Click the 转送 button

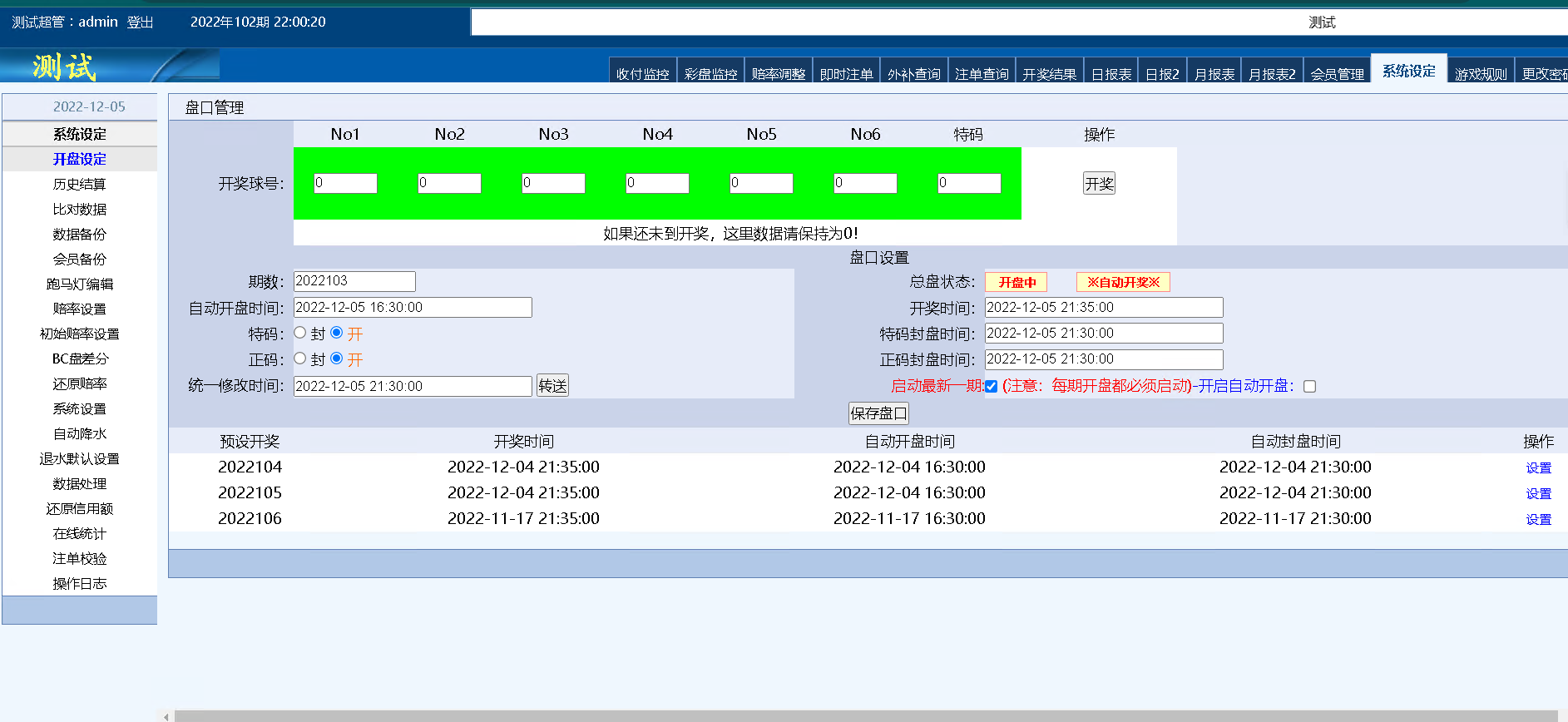[x=552, y=386]
